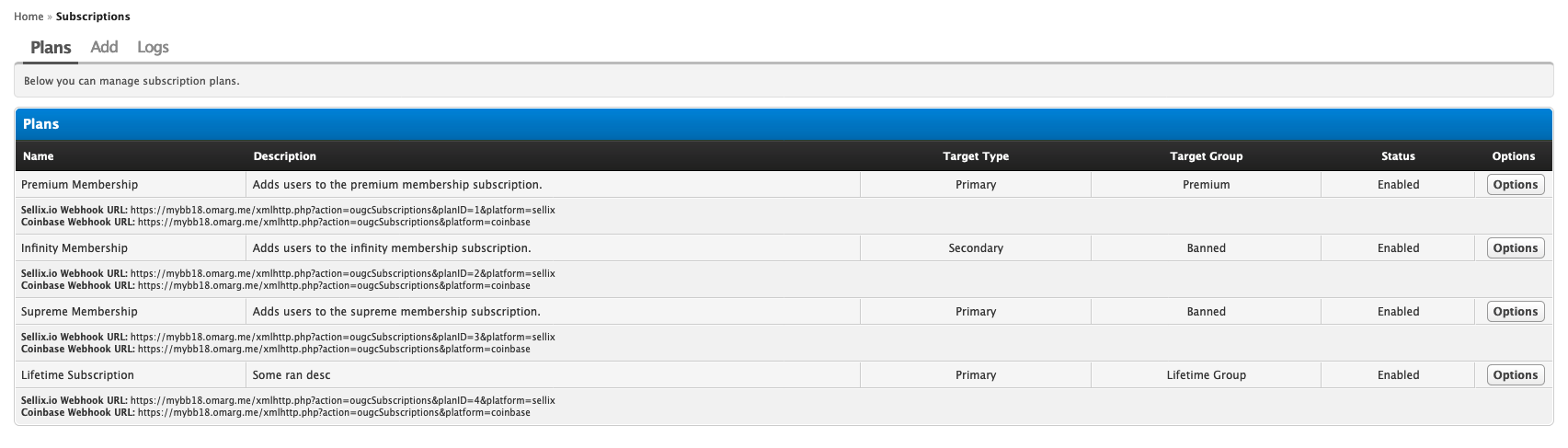Click the Infinity Membership plan name
Viewport: 1568px width, 448px height.
point(74,247)
